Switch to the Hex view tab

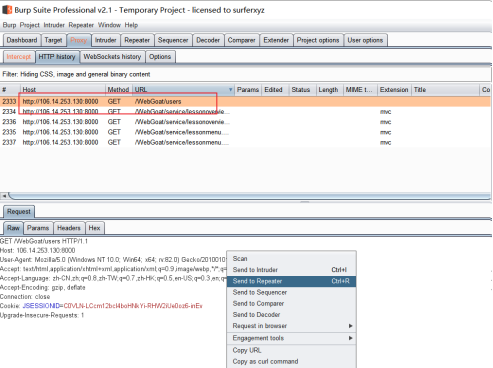(94, 228)
